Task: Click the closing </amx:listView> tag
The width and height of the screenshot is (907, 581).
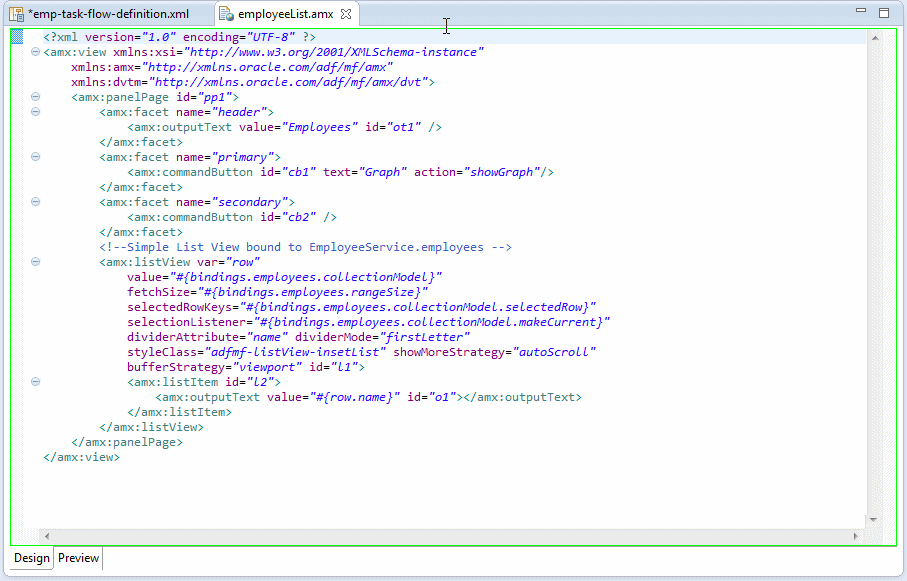Action: (152, 427)
